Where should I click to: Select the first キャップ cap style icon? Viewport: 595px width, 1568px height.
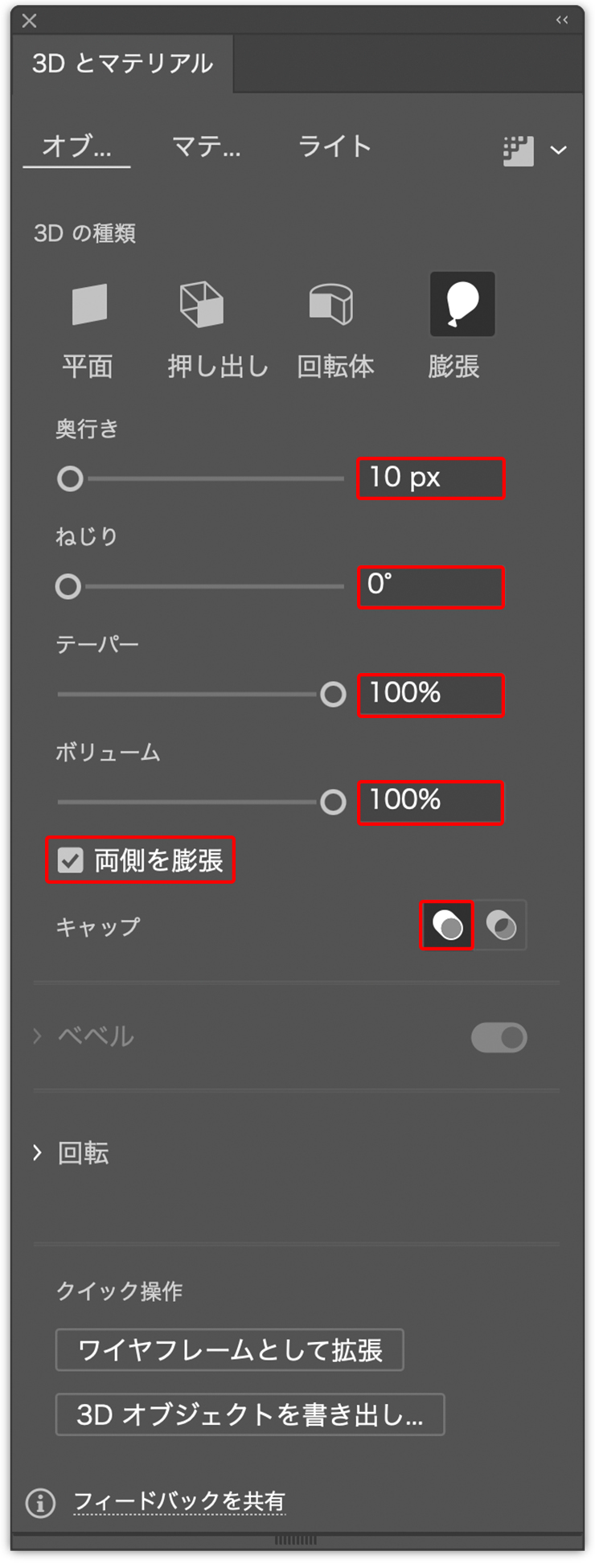(446, 926)
